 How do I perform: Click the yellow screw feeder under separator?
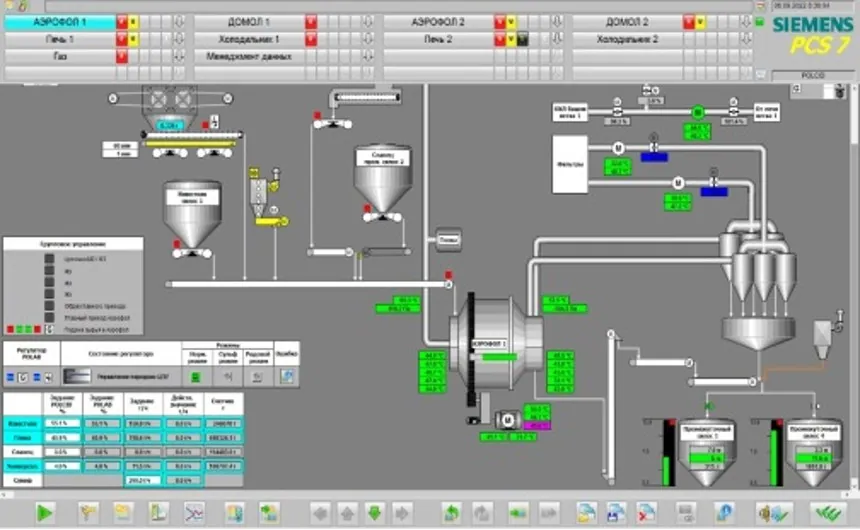pyautogui.click(x=272, y=221)
